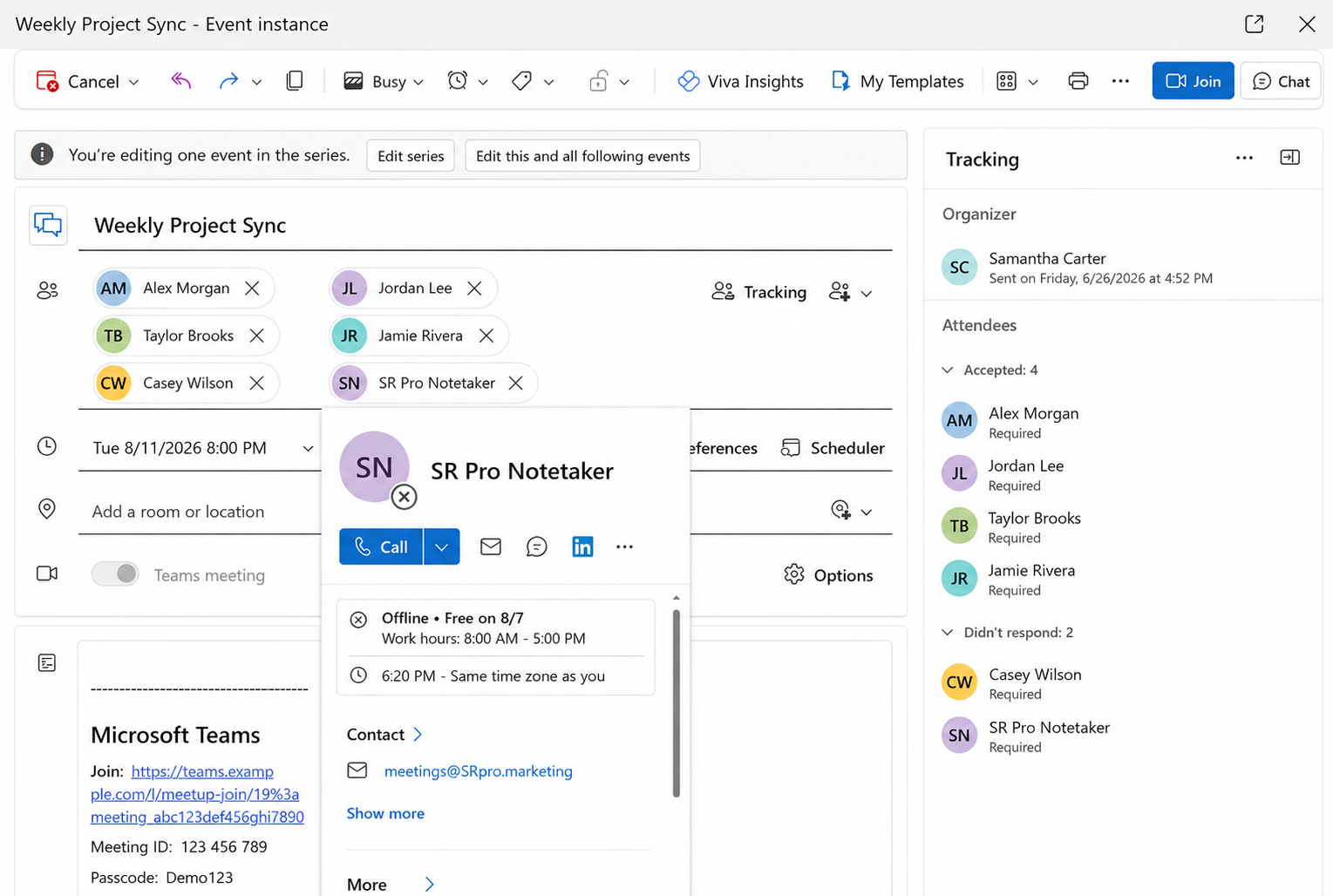Open the start date and time dropdown

pos(308,448)
